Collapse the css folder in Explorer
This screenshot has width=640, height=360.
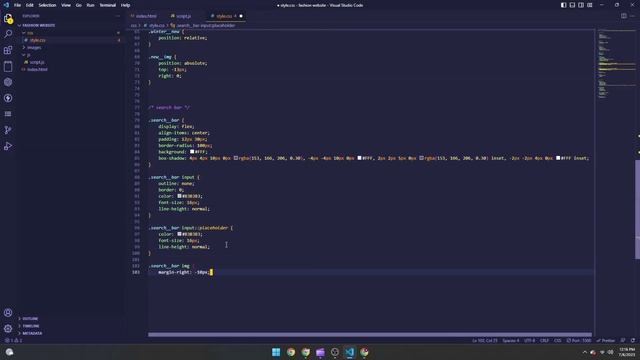tap(30, 33)
